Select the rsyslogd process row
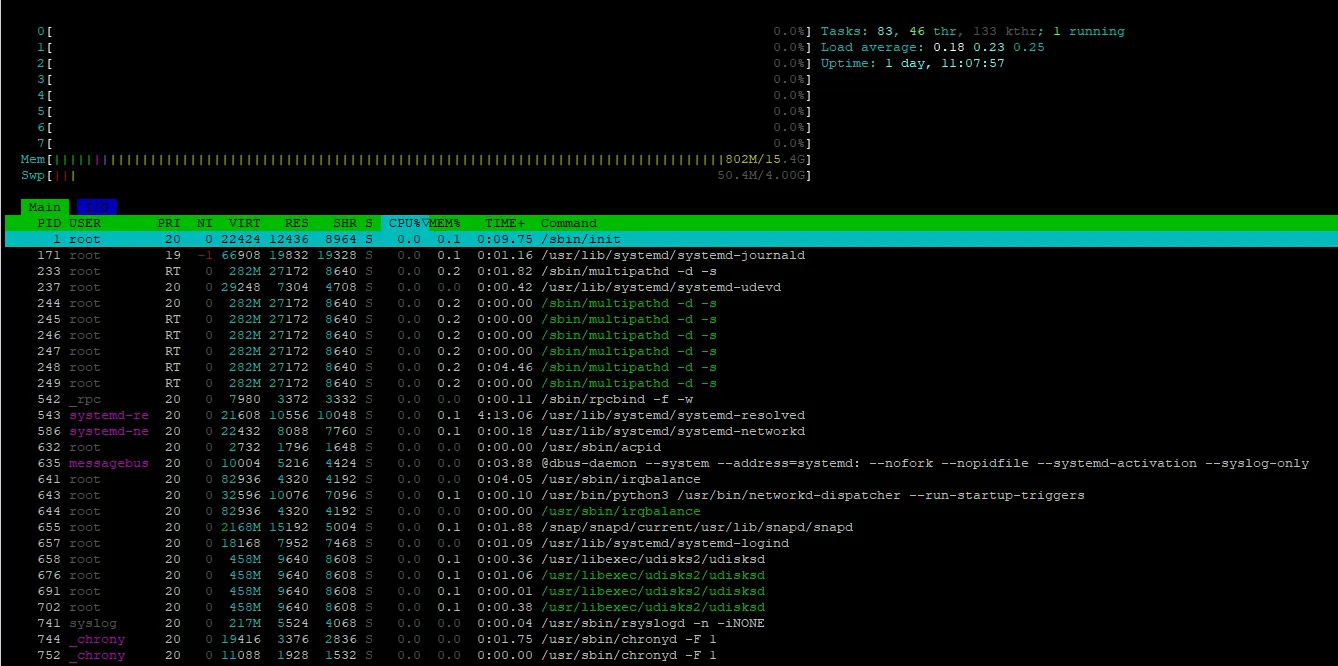Viewport: 1338px width, 666px height. click(669, 623)
